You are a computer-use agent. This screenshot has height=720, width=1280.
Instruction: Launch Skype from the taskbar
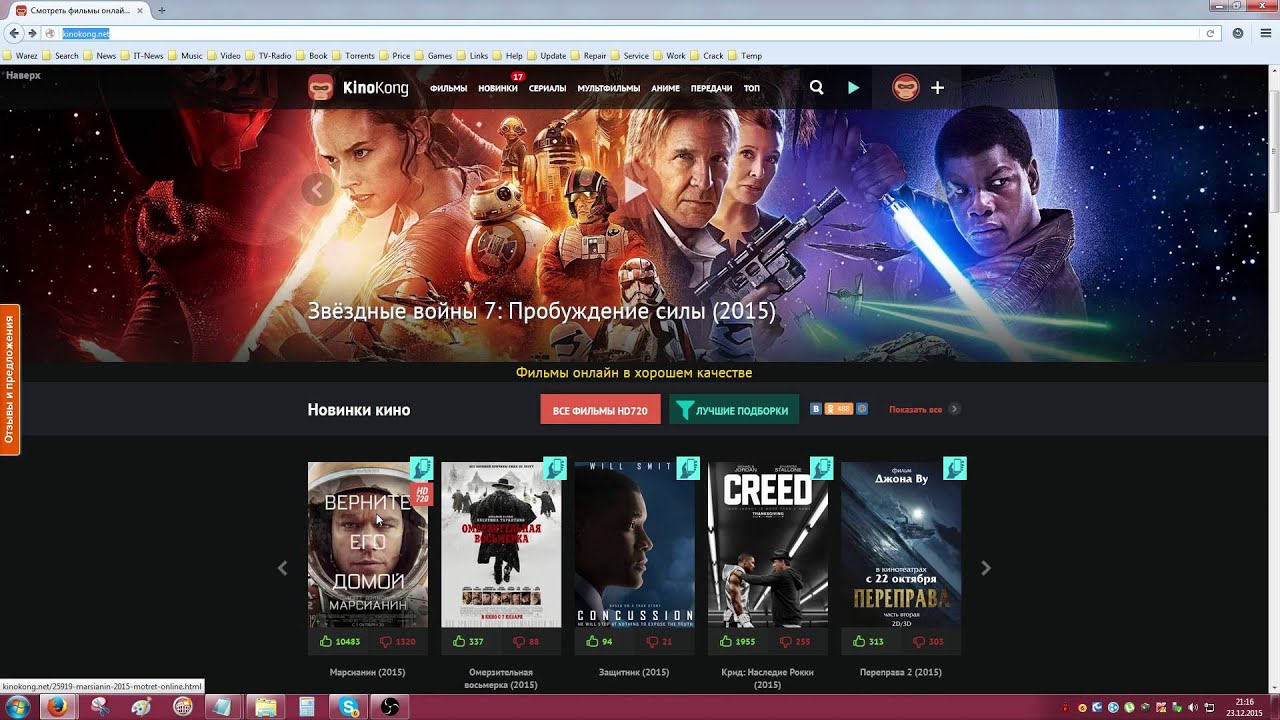tap(349, 707)
